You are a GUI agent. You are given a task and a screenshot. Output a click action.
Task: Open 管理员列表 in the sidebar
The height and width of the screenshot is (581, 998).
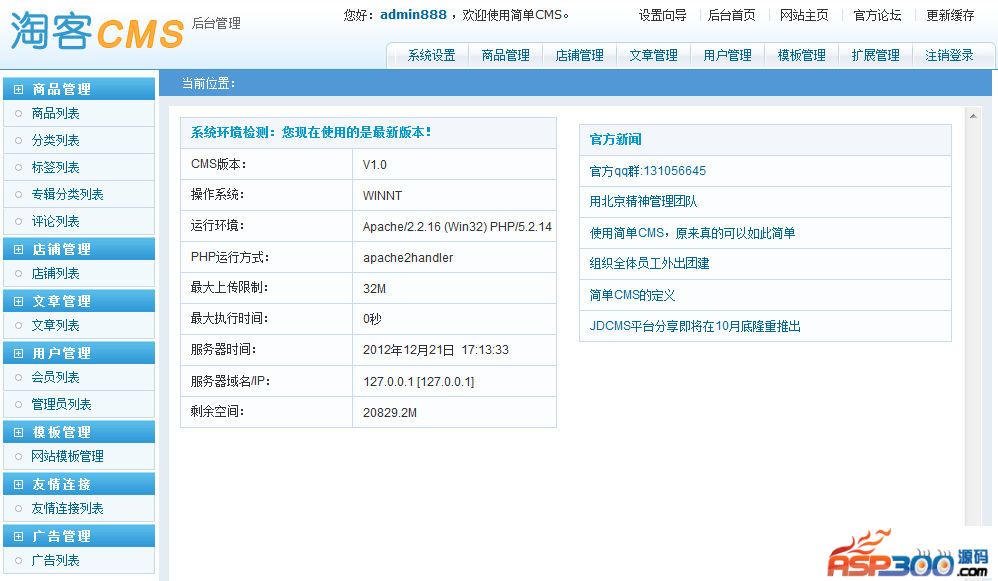[x=62, y=405]
